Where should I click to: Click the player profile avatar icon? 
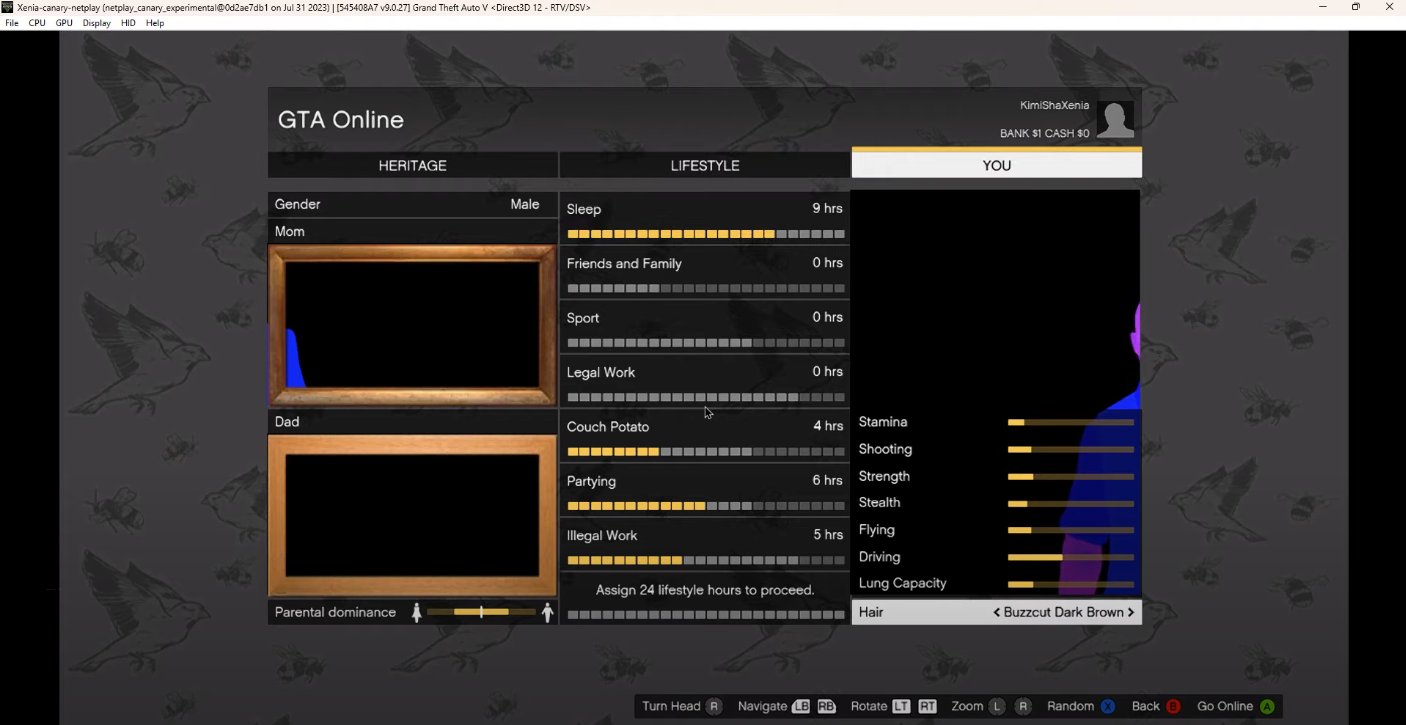tap(1115, 120)
